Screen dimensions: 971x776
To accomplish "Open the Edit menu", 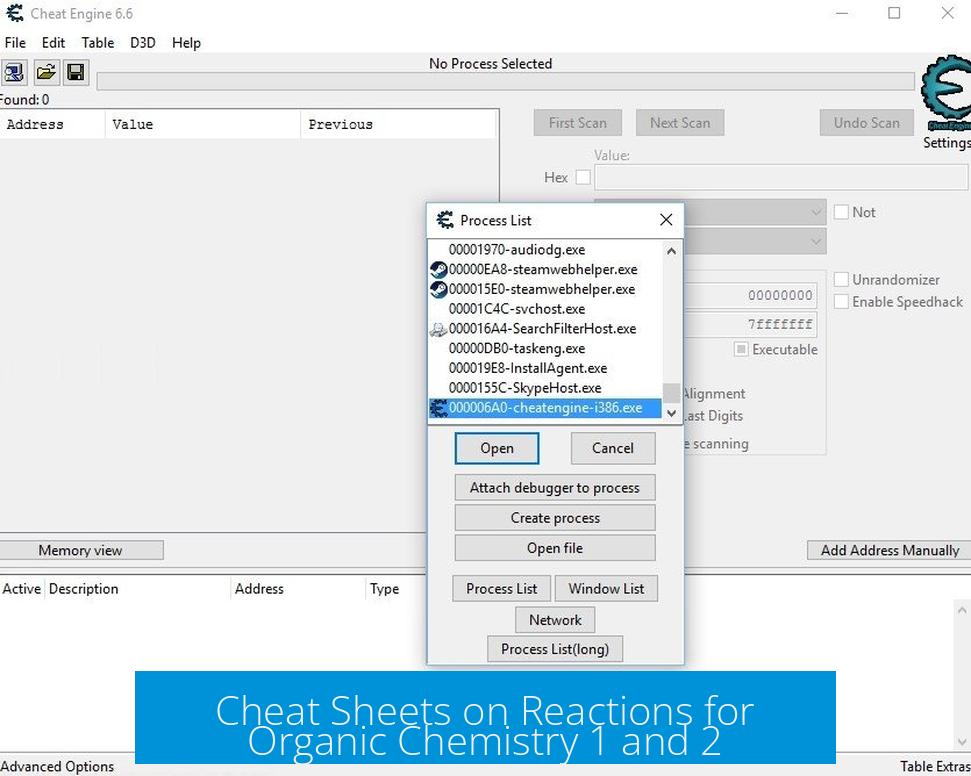I will click(53, 43).
